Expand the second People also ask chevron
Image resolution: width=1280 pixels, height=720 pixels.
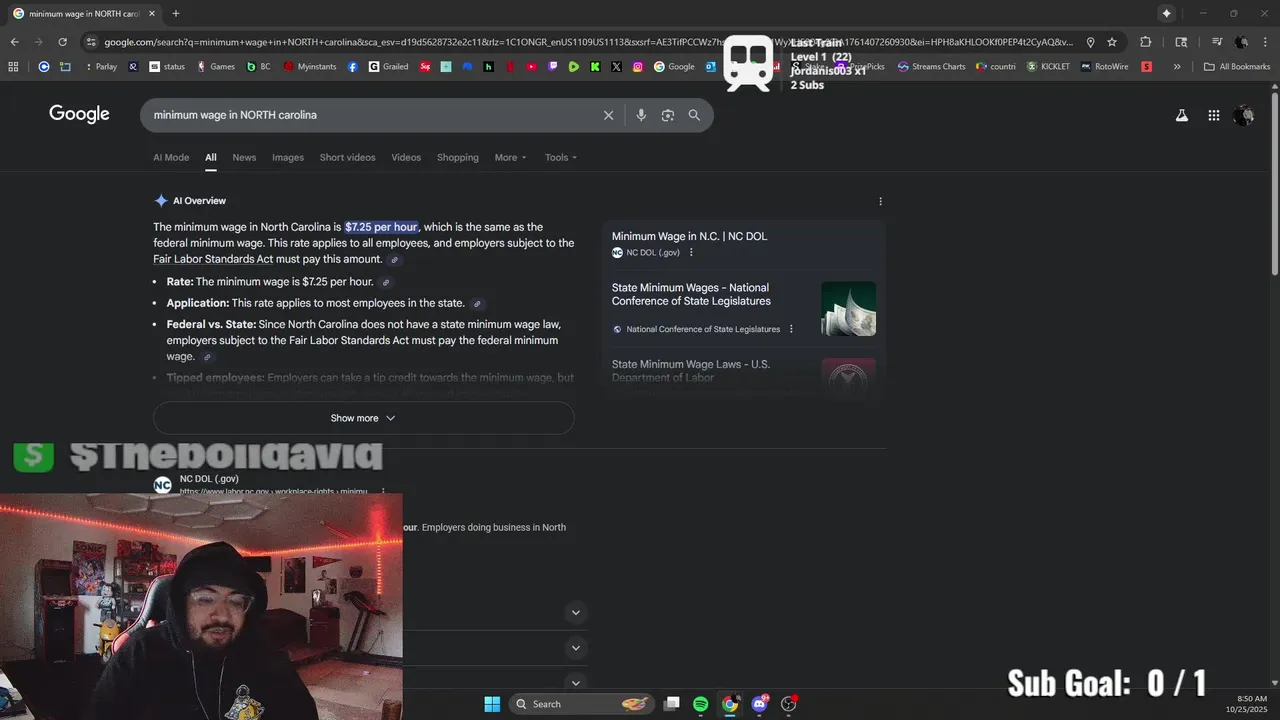[575, 648]
